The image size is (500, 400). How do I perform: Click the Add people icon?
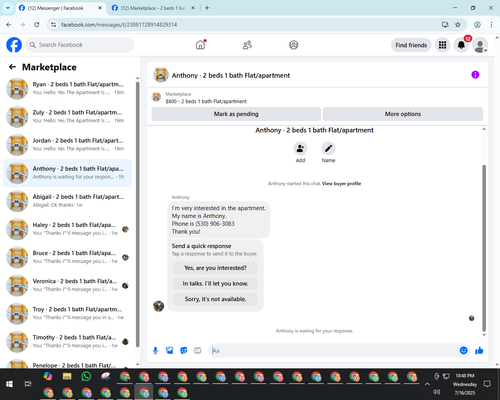300,149
